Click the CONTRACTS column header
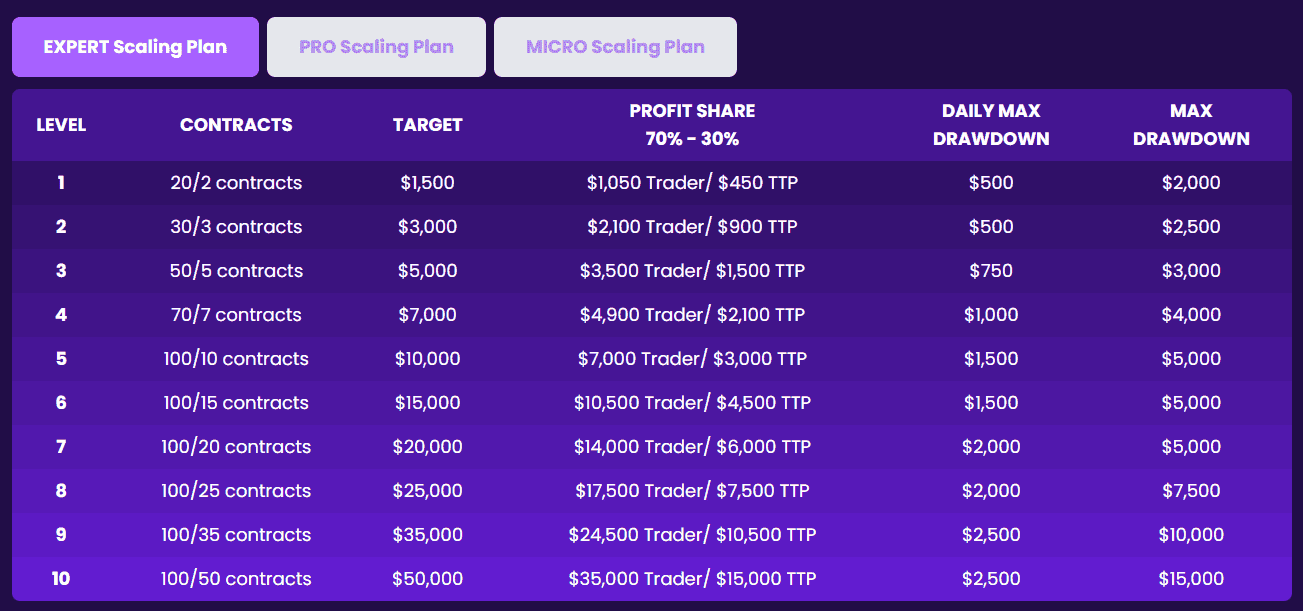Viewport: 1303px width, 611px height. click(236, 125)
